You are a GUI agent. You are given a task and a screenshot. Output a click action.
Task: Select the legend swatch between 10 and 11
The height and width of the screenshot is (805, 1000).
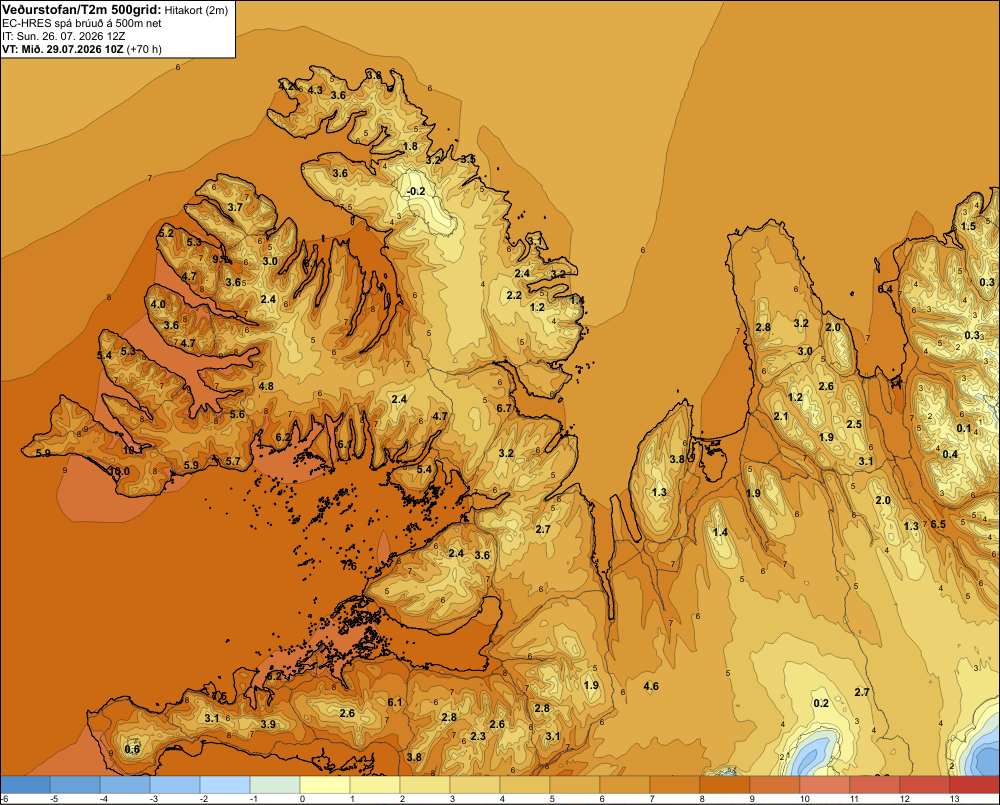tap(825, 784)
